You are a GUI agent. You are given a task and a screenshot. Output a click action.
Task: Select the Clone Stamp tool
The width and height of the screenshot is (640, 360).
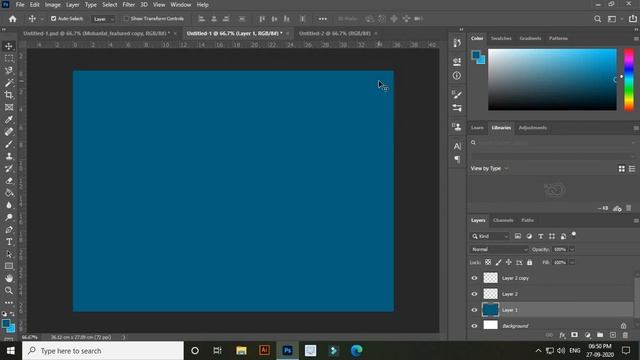9,156
